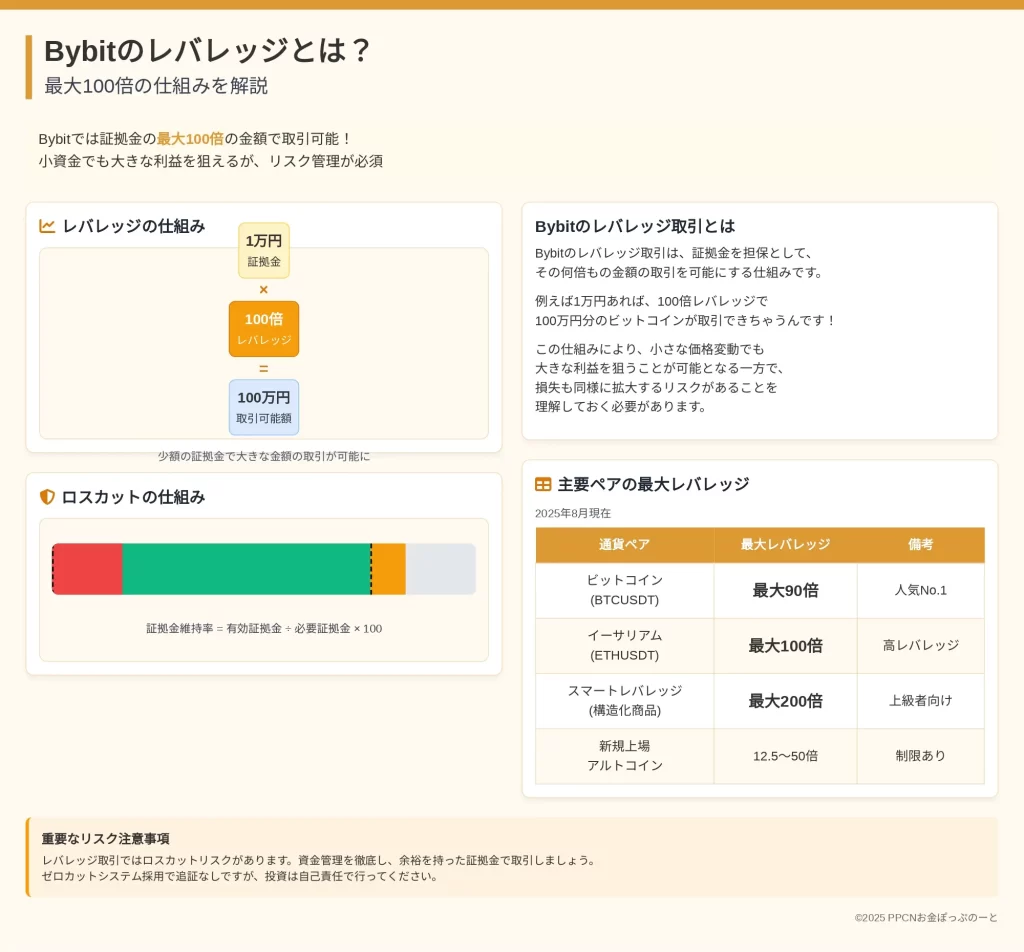1024x952 pixels.
Task: Click the gray segment of the loss-cut bar
Action: [x=441, y=569]
